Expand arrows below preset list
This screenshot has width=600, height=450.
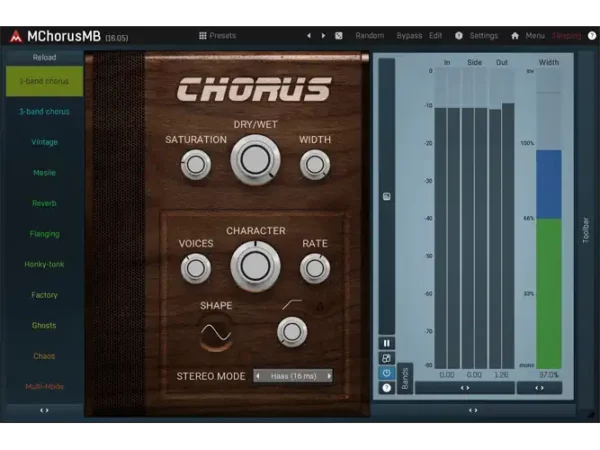[44, 410]
